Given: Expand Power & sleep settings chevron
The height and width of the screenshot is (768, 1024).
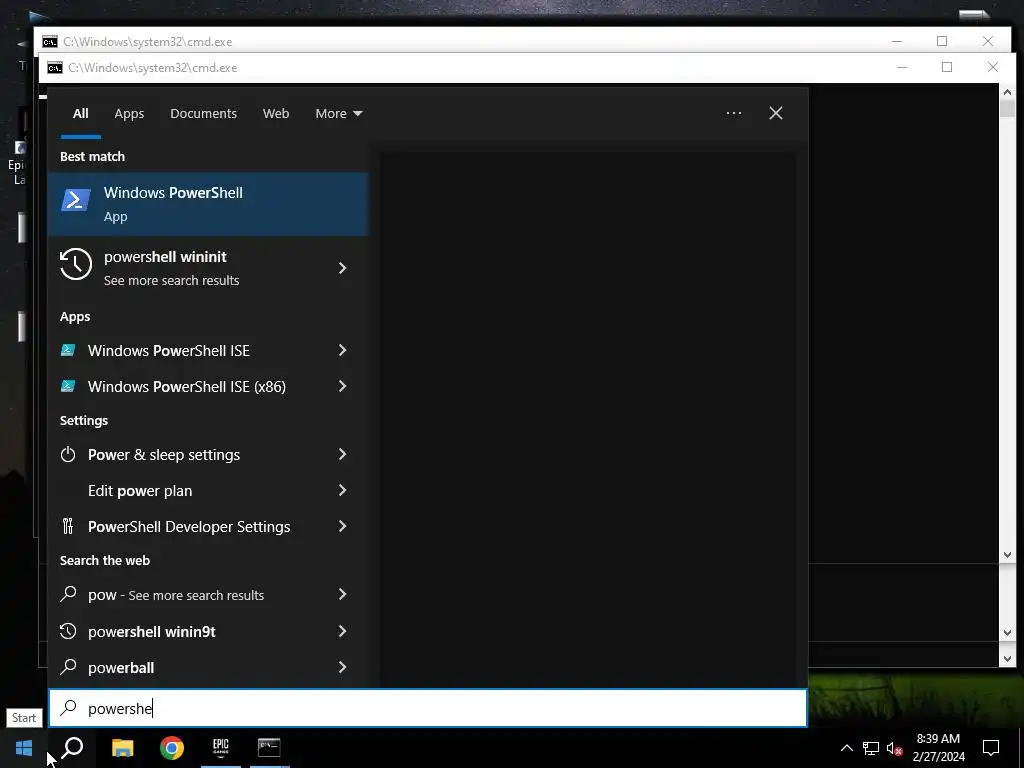Looking at the screenshot, I should click(x=342, y=454).
